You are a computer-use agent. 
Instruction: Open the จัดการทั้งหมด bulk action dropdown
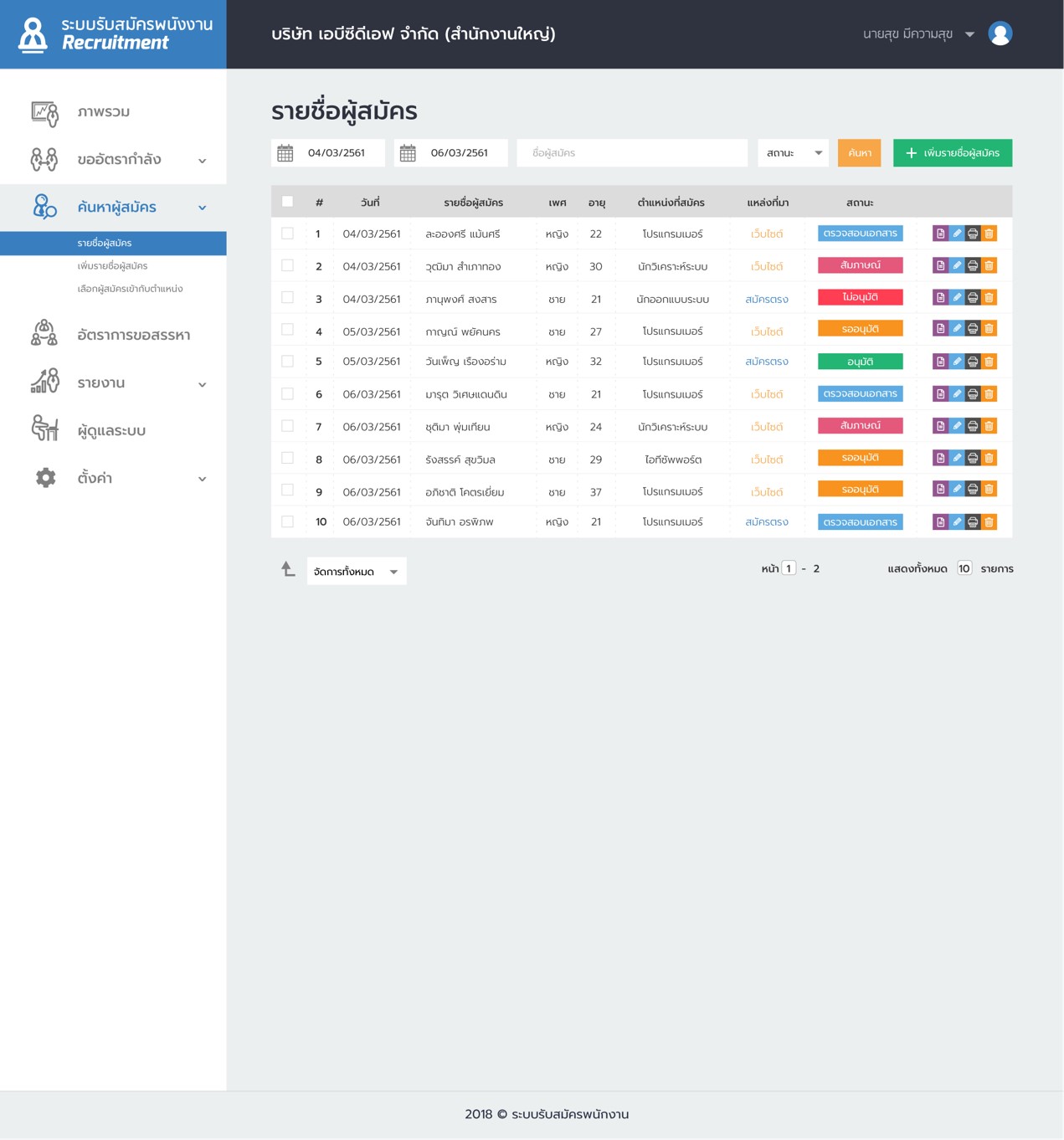point(356,572)
